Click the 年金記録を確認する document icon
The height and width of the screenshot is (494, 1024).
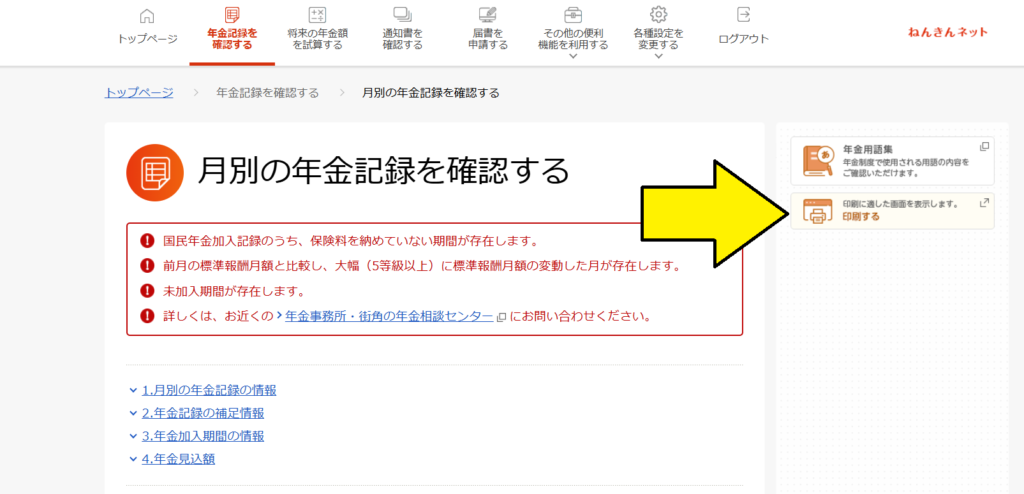click(232, 15)
